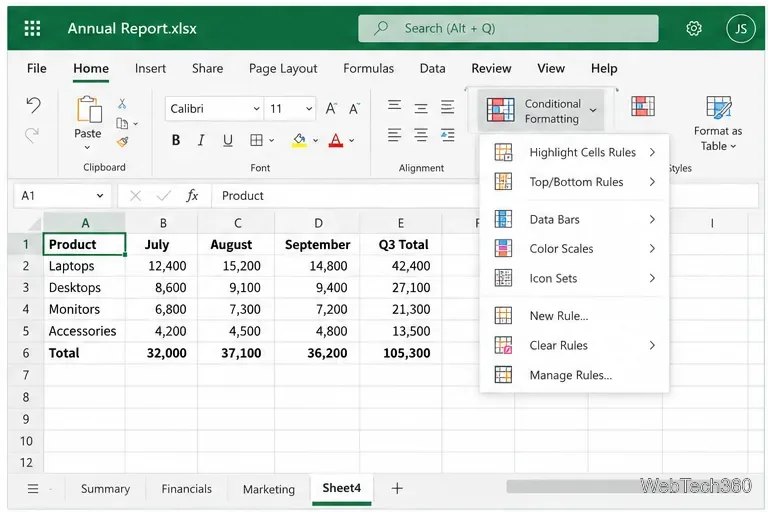The image size is (768, 512).
Task: Align text to middle icon
Action: point(421,108)
